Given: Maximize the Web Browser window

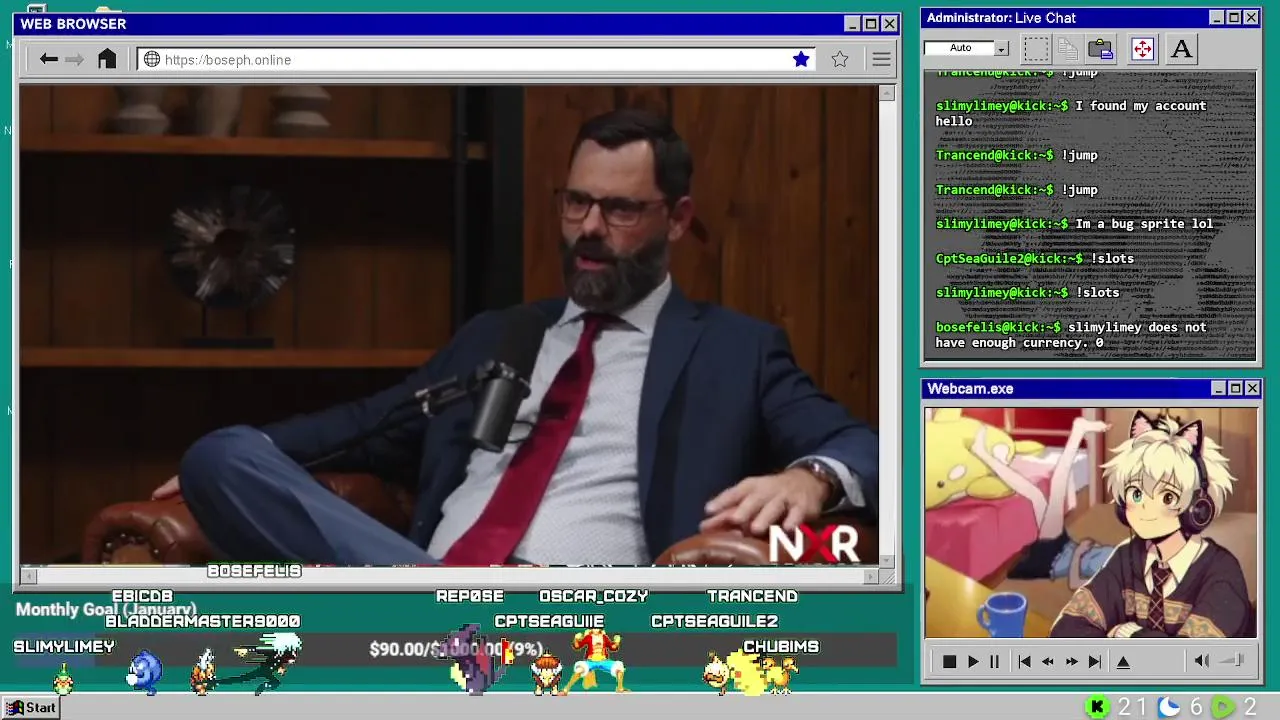Looking at the screenshot, I should tap(870, 24).
